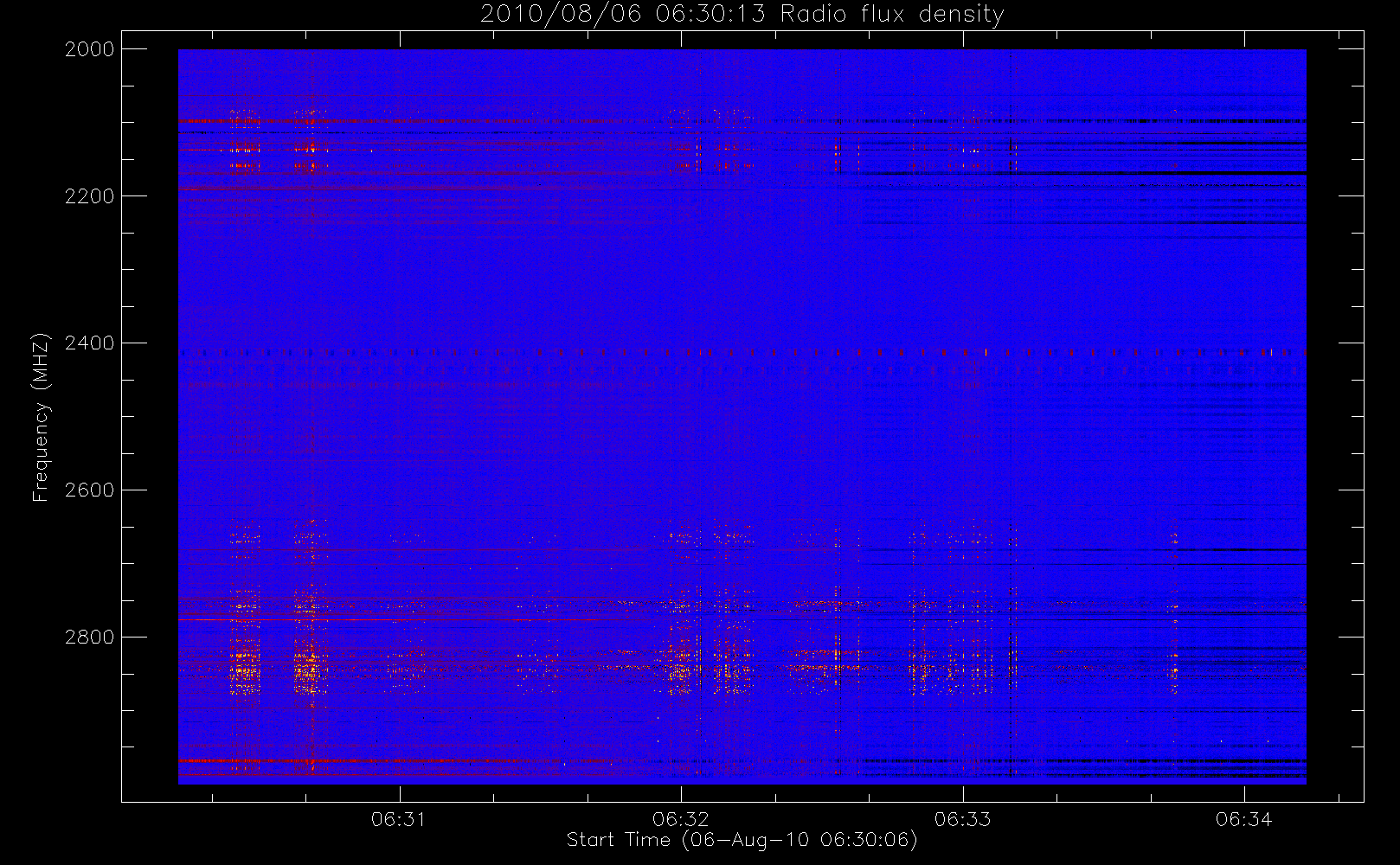
Task: Click the 06:32 time tick label
Action: click(x=681, y=819)
